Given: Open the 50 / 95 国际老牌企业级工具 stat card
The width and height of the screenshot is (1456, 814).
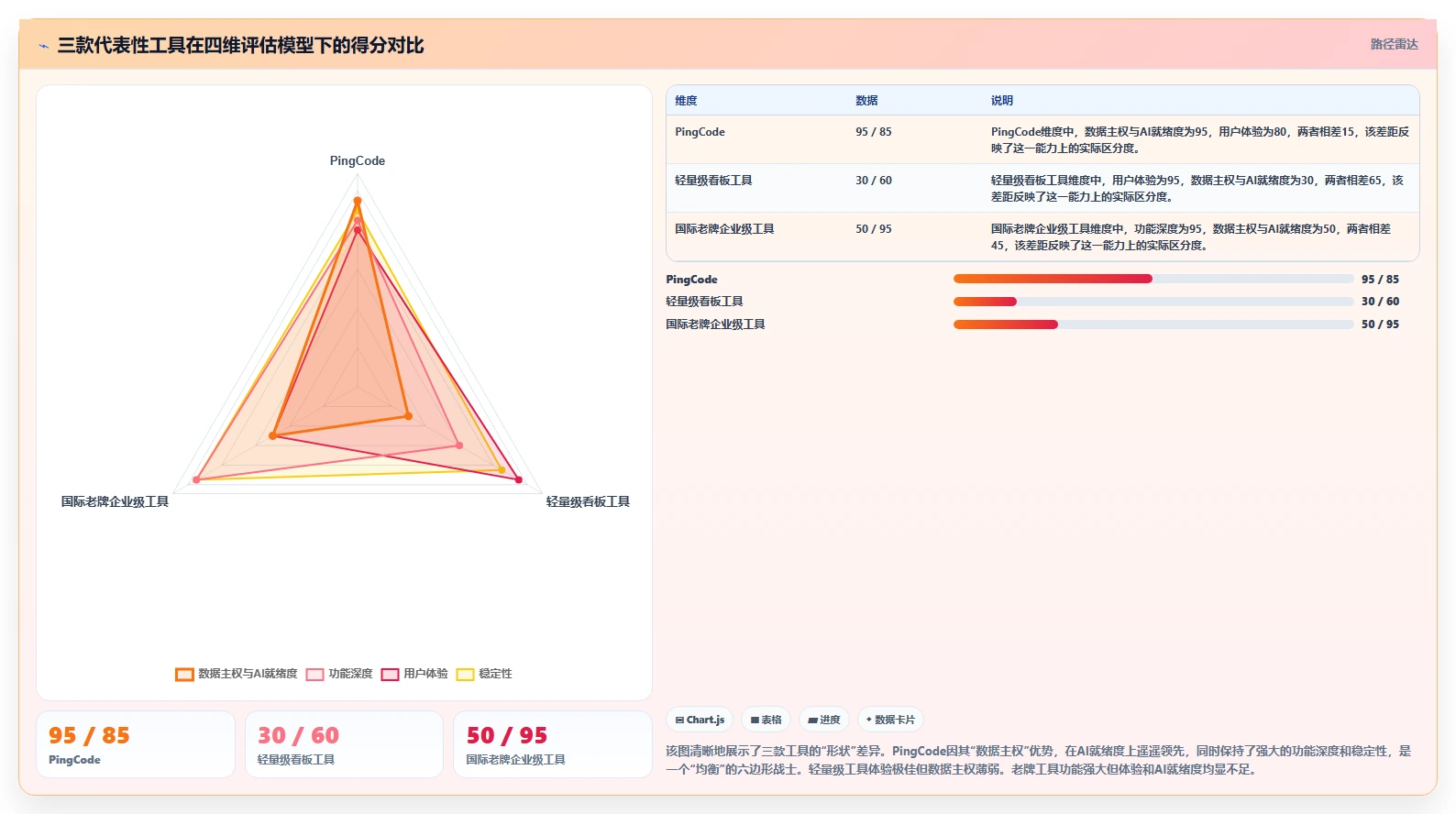Looking at the screenshot, I should click(553, 744).
